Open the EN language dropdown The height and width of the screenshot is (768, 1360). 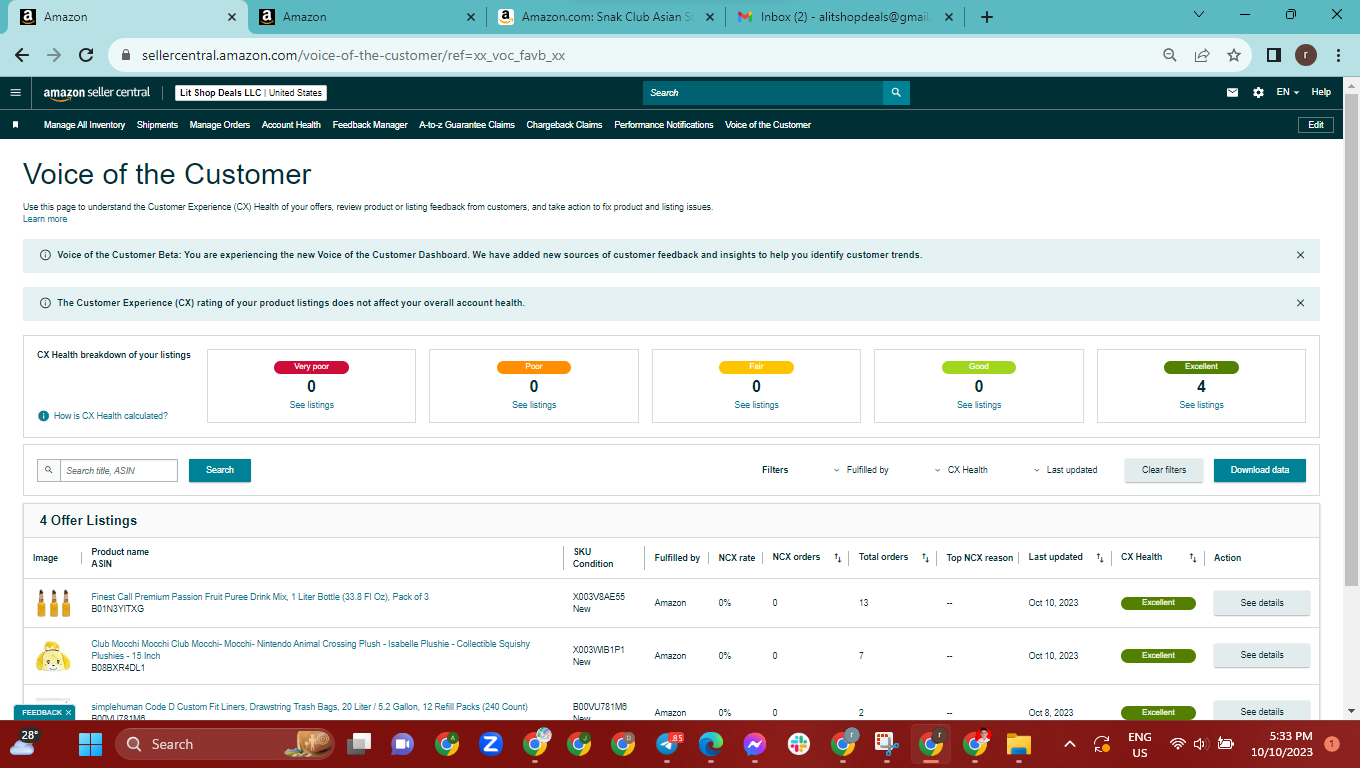1287,93
